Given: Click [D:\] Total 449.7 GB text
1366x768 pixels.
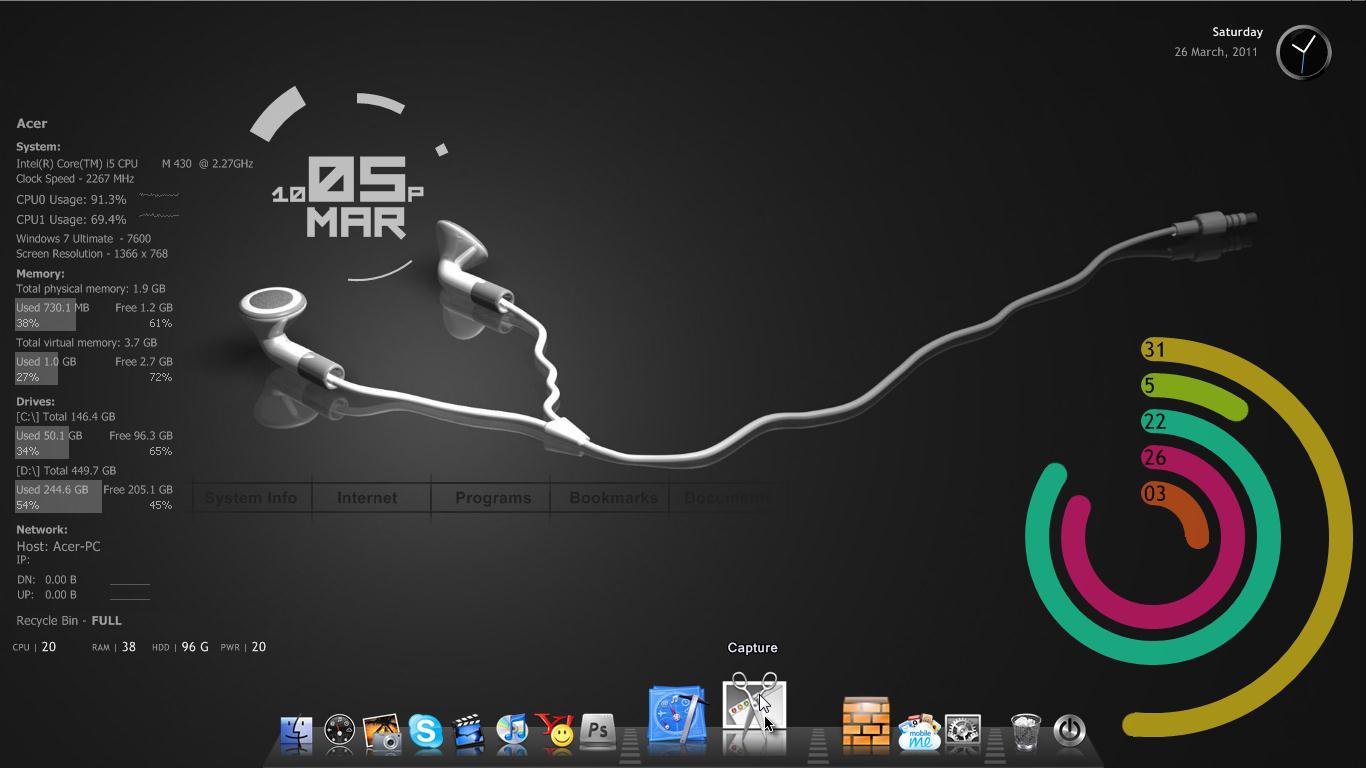Looking at the screenshot, I should coord(66,470).
